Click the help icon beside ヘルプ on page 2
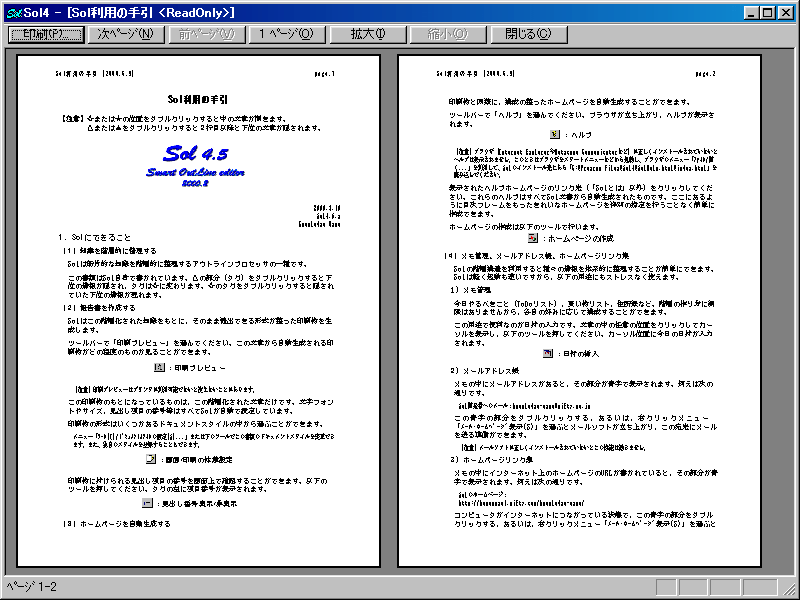 point(555,134)
